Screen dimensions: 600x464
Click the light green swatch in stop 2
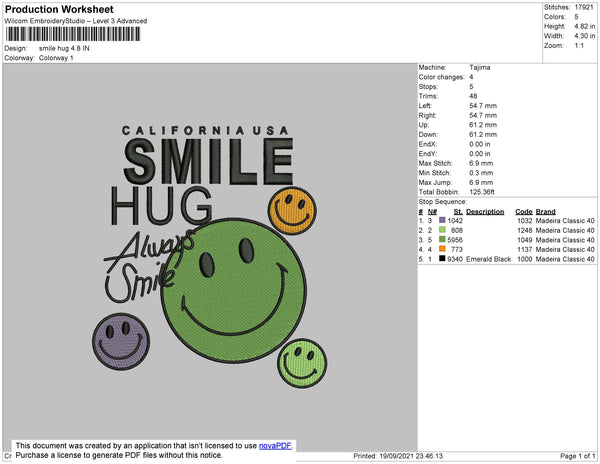(x=442, y=230)
